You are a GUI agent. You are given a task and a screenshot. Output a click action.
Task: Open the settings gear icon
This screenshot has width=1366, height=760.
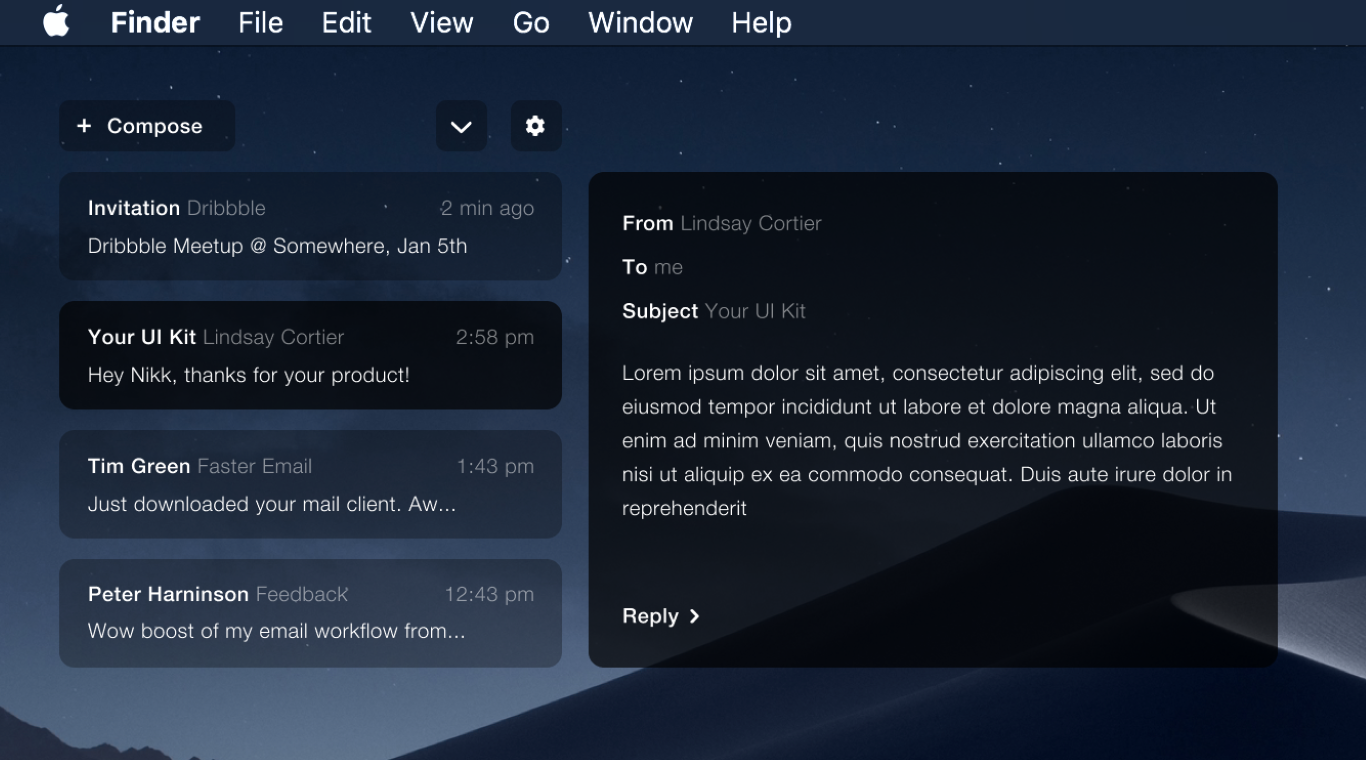[536, 126]
